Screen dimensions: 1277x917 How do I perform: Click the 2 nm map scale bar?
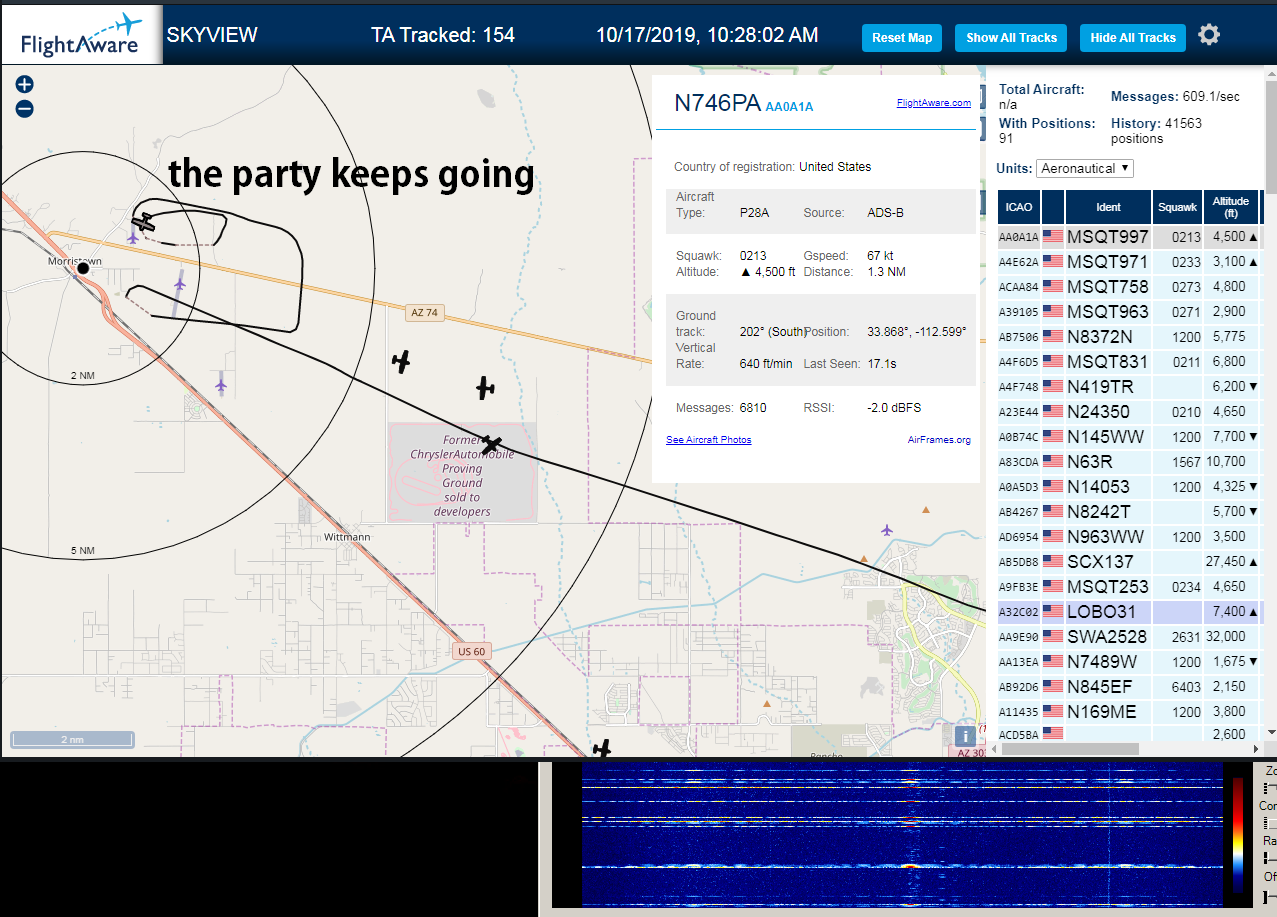[72, 740]
